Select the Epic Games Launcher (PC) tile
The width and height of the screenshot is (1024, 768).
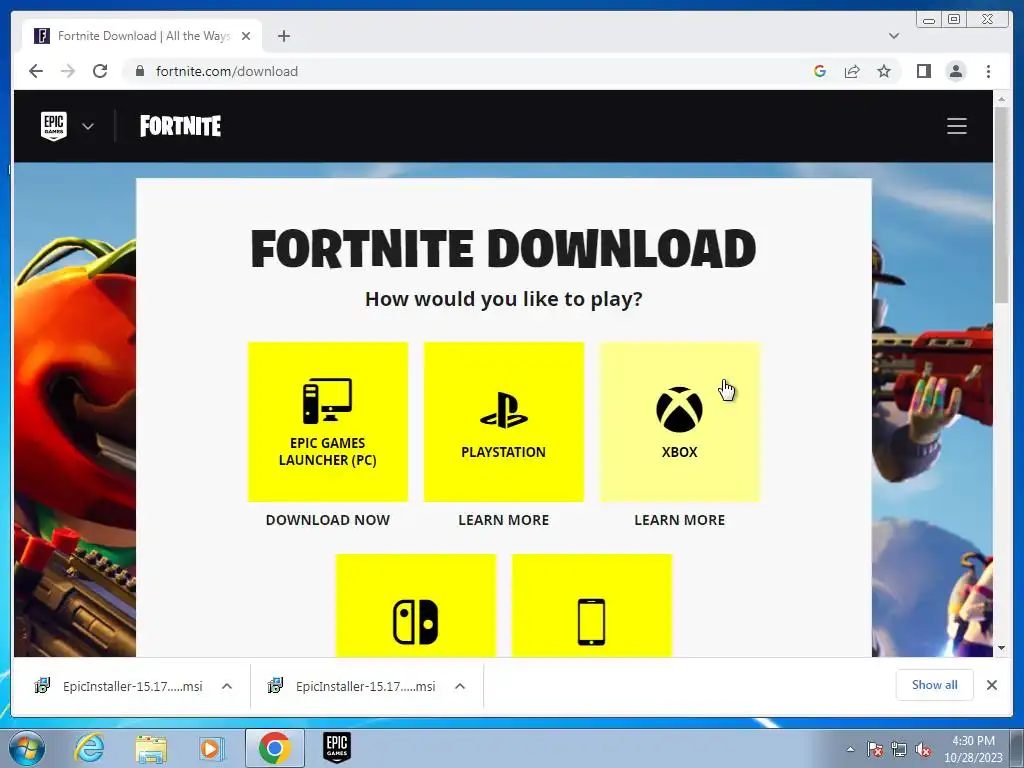coord(328,422)
